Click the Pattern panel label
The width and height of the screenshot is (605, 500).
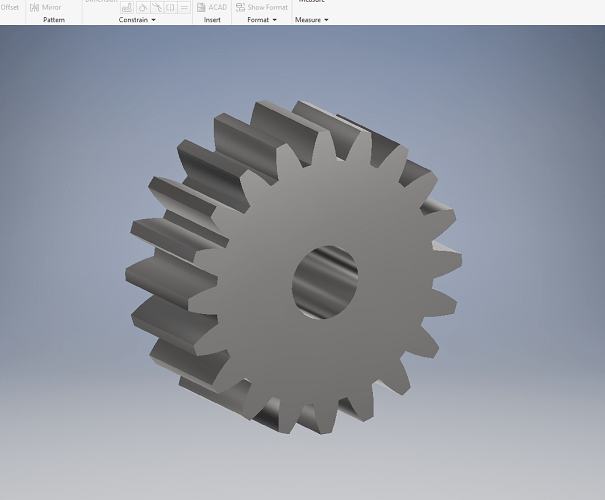point(54,20)
